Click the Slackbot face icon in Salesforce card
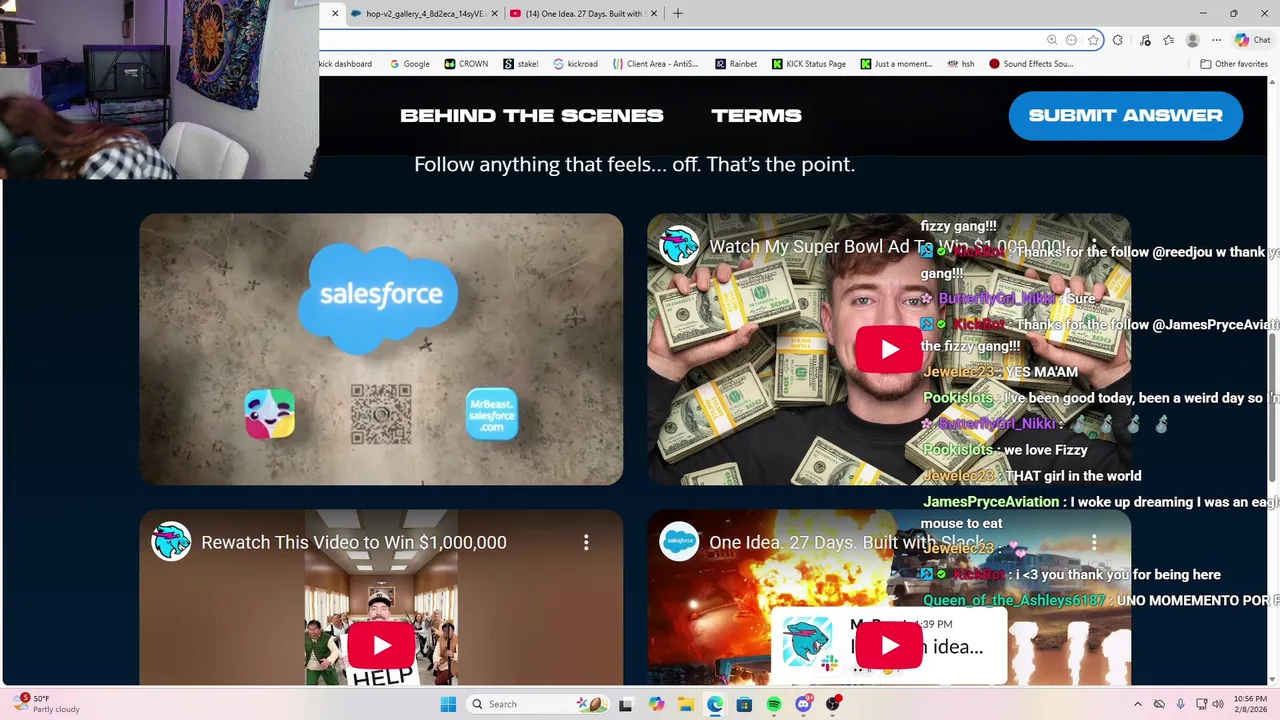This screenshot has height=720, width=1280. 270,414
